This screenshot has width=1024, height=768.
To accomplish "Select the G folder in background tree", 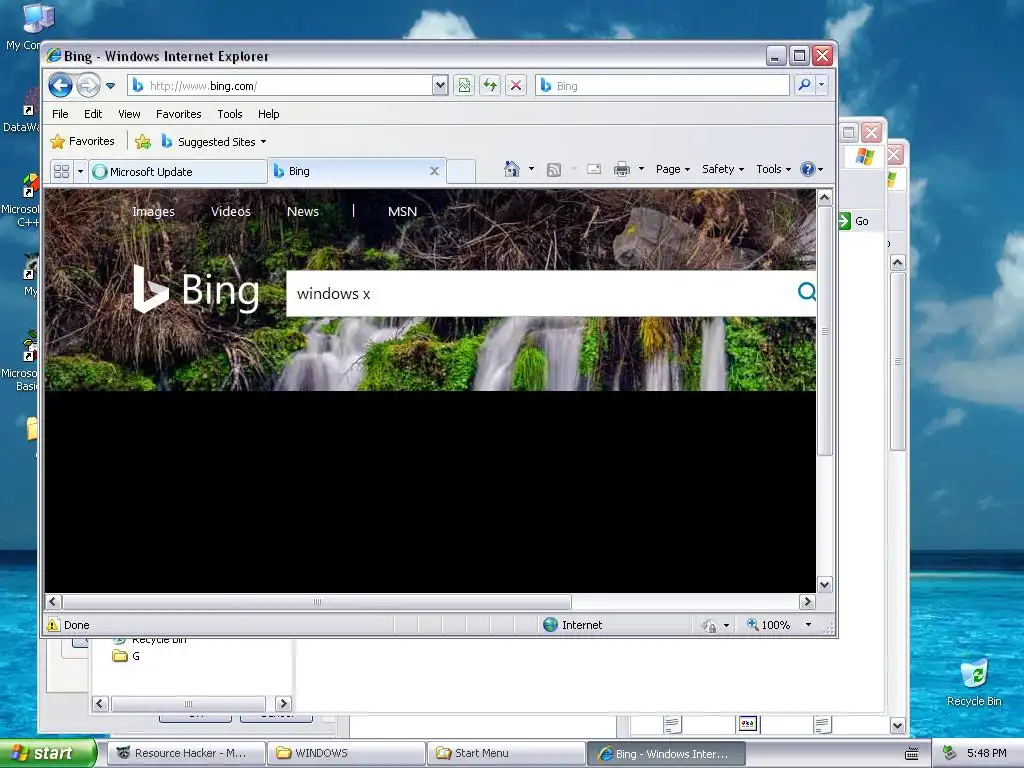I will [127, 656].
